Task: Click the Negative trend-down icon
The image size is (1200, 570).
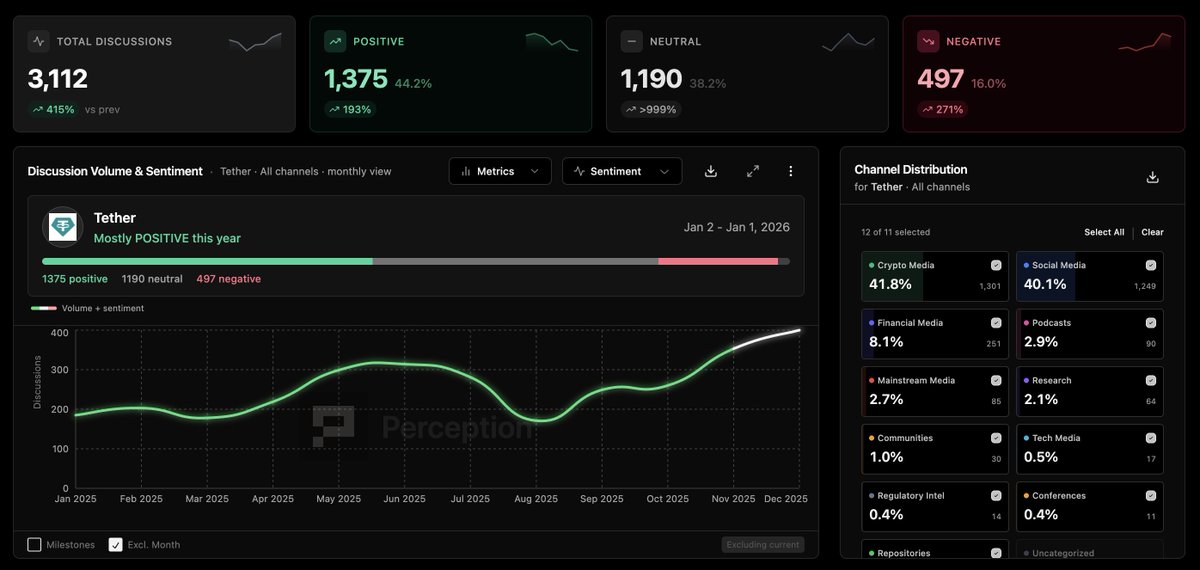Action: 928,42
